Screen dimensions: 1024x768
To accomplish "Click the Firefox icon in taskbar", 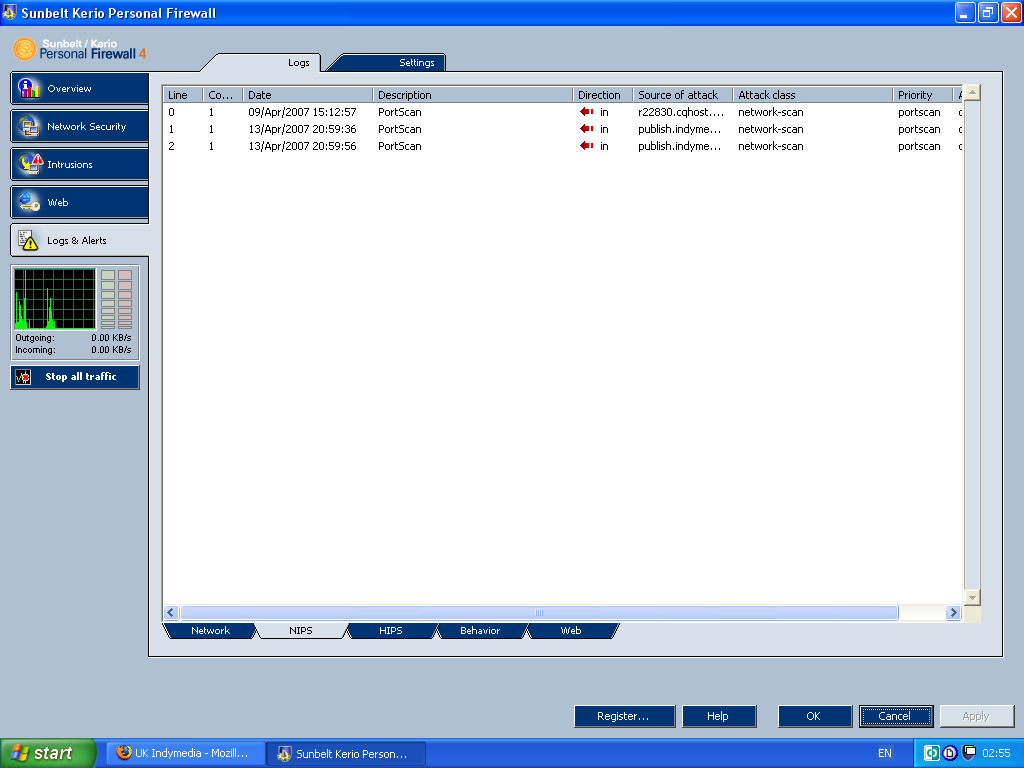I will 124,753.
